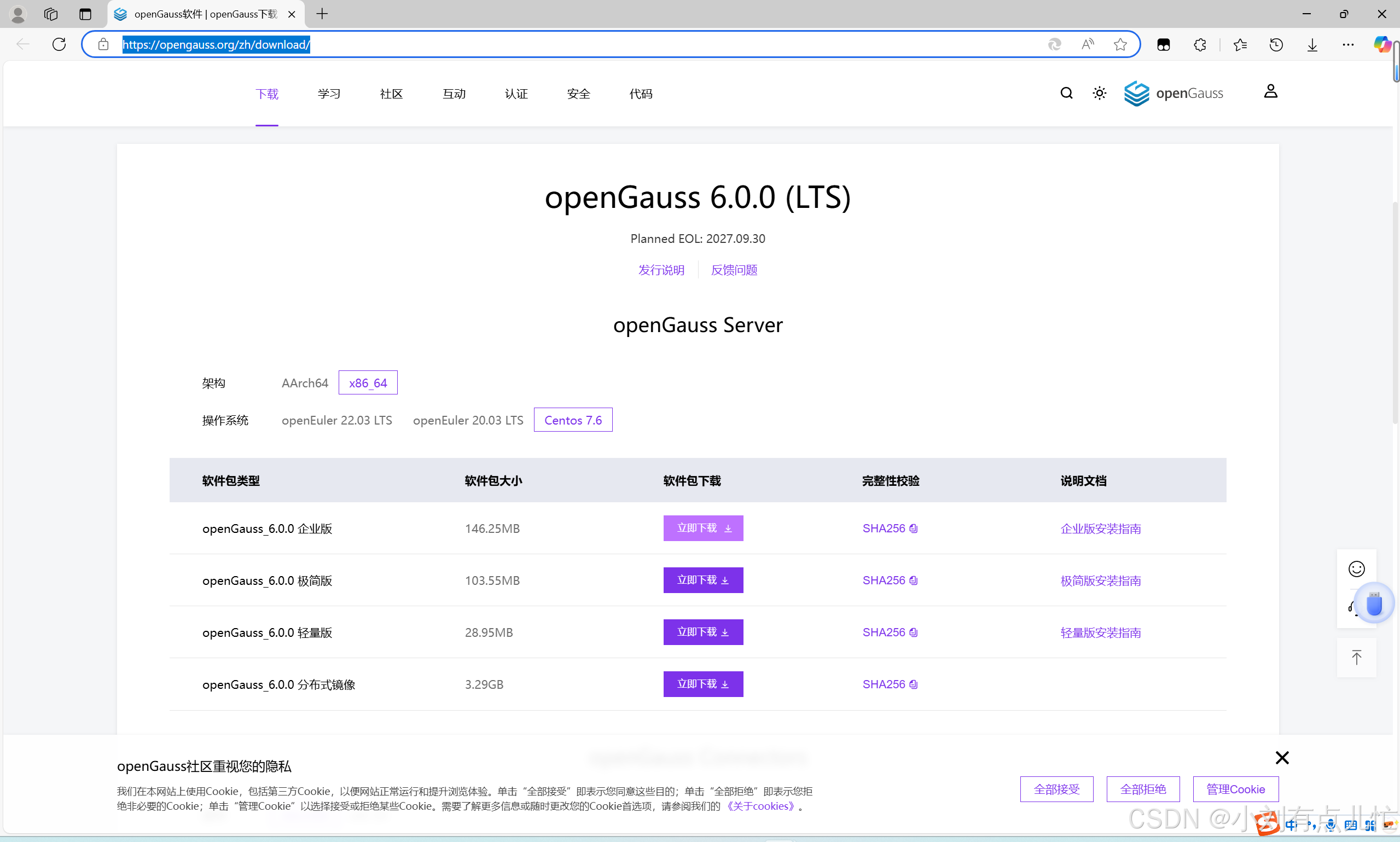Viewport: 1400px width, 842px height.
Task: Select openEuler 22.03 LTS operating system
Action: pos(337,420)
